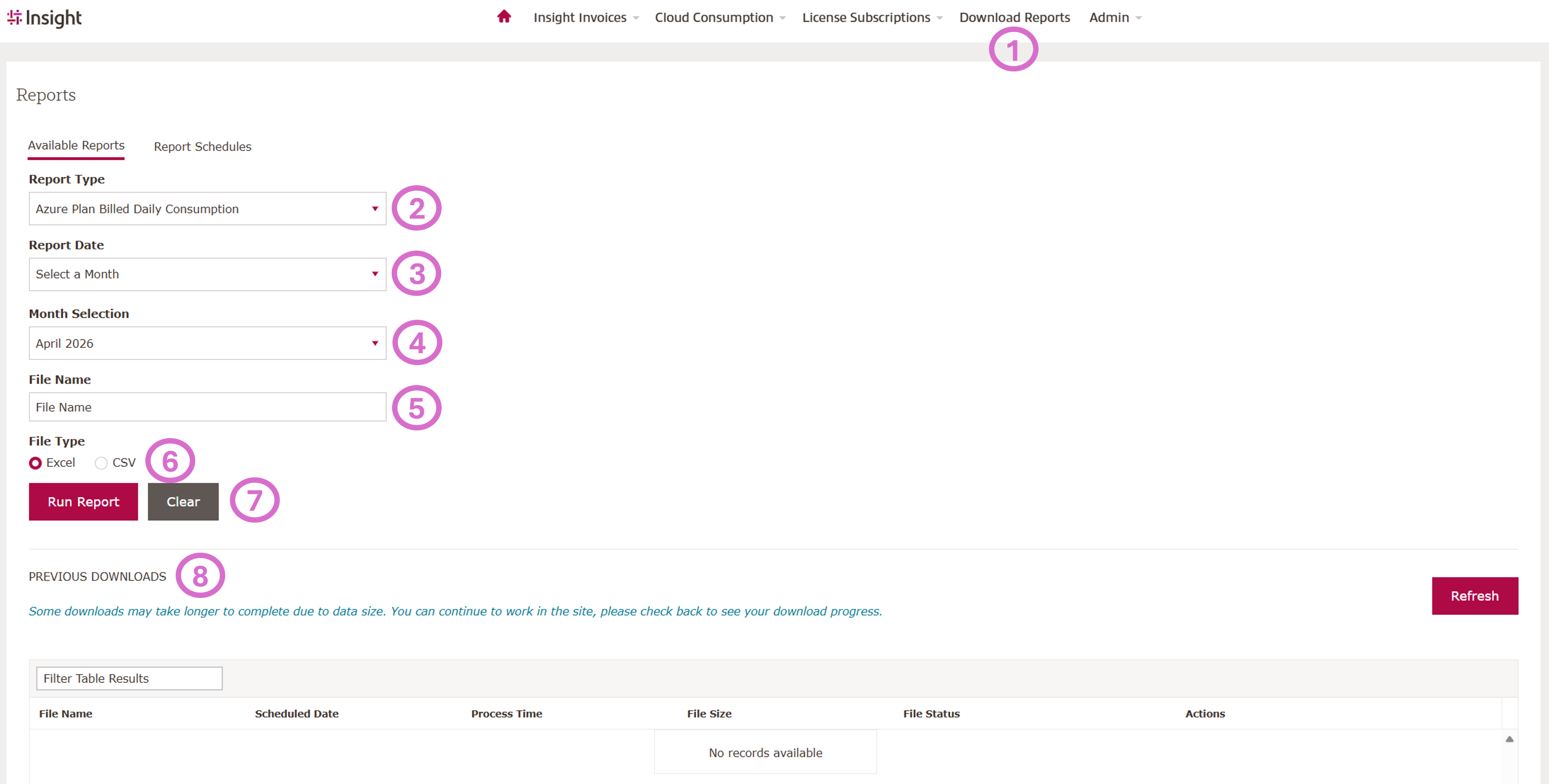Expand the Month Selection dropdown

208,343
